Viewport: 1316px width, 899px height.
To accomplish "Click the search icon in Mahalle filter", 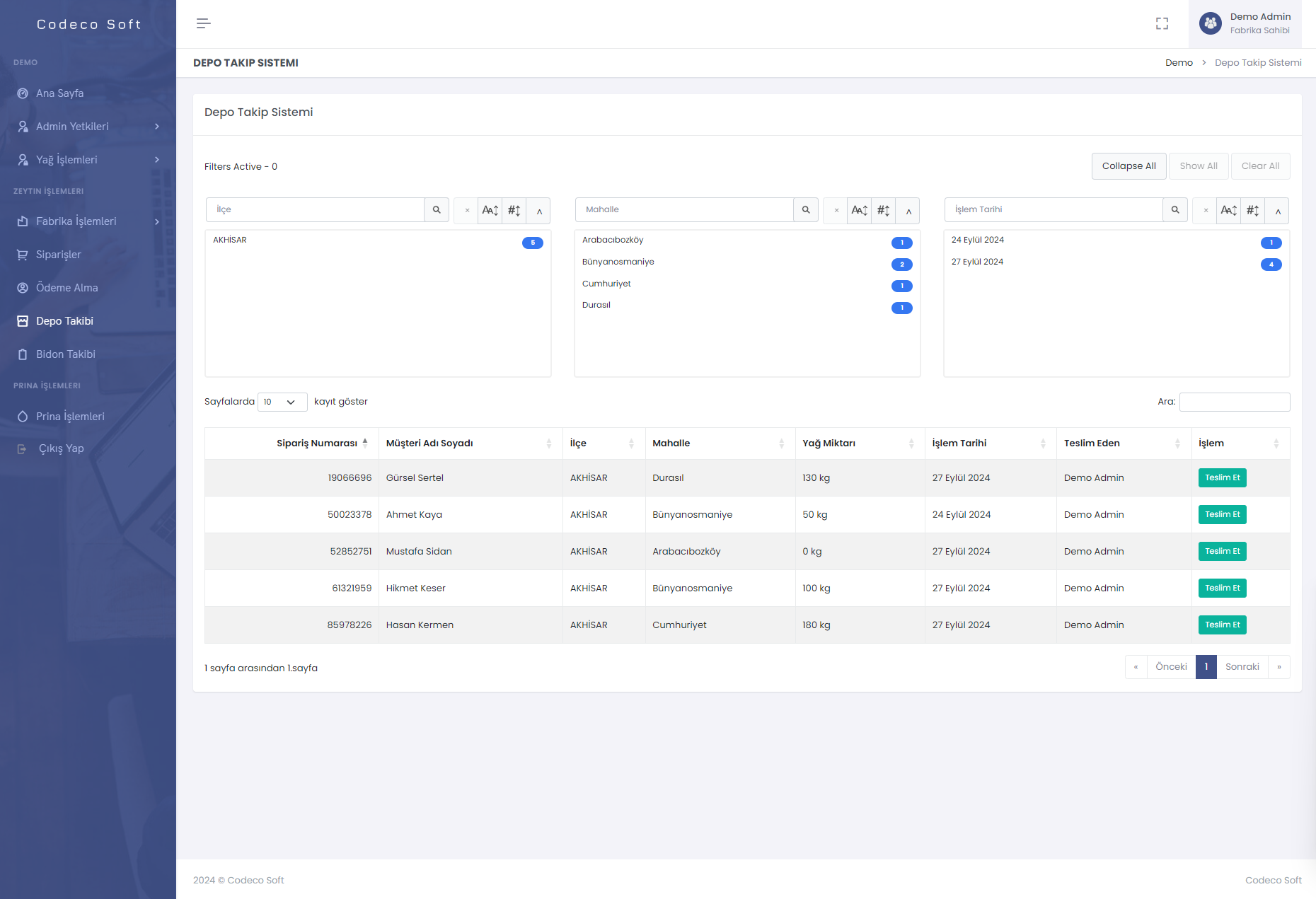I will click(806, 210).
